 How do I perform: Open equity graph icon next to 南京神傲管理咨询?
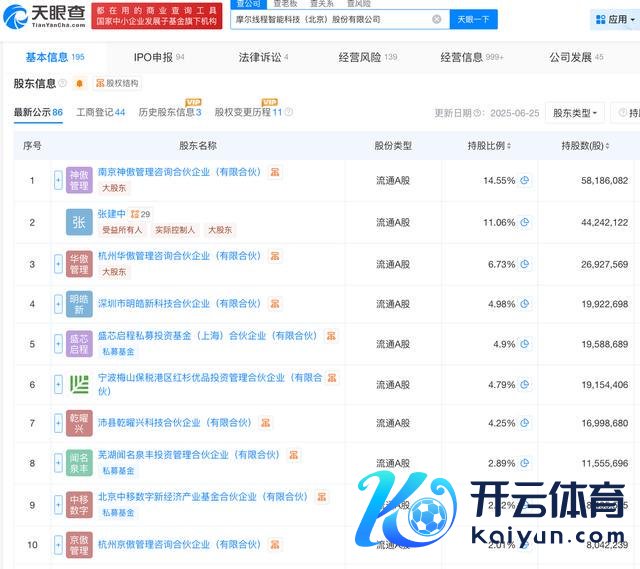(275, 173)
